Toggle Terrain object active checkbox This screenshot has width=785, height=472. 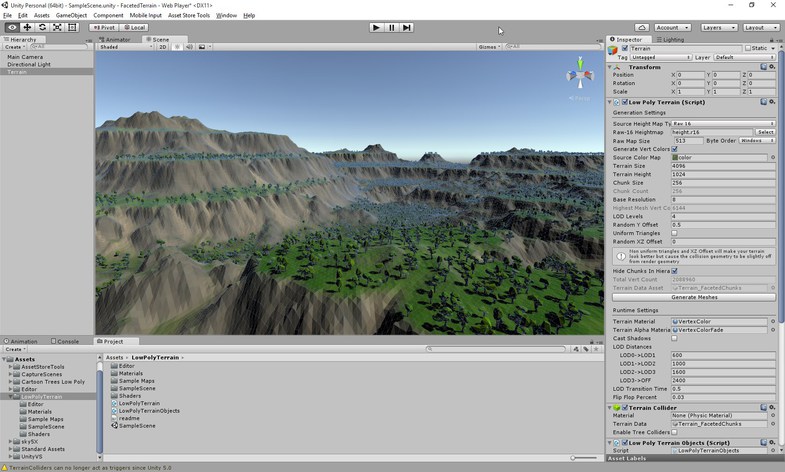tap(624, 48)
